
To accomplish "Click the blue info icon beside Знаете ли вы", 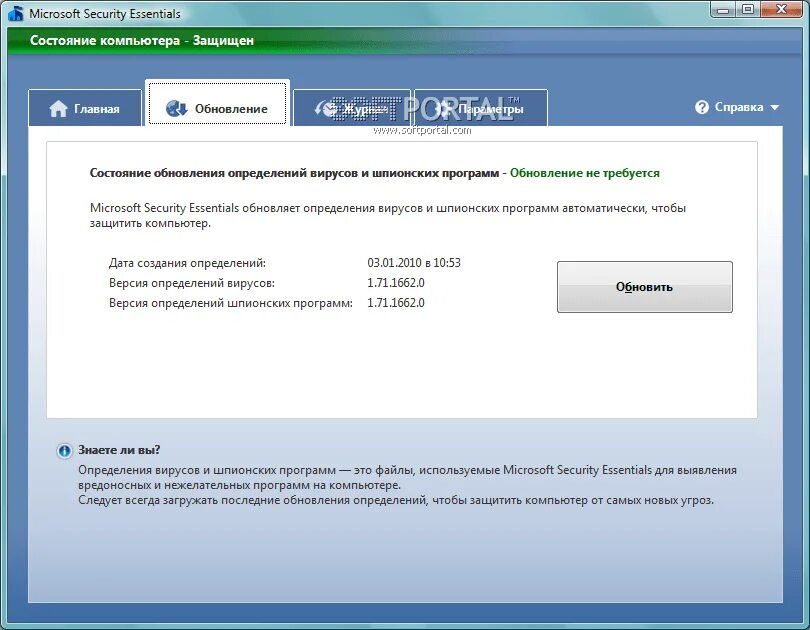I will point(64,451).
